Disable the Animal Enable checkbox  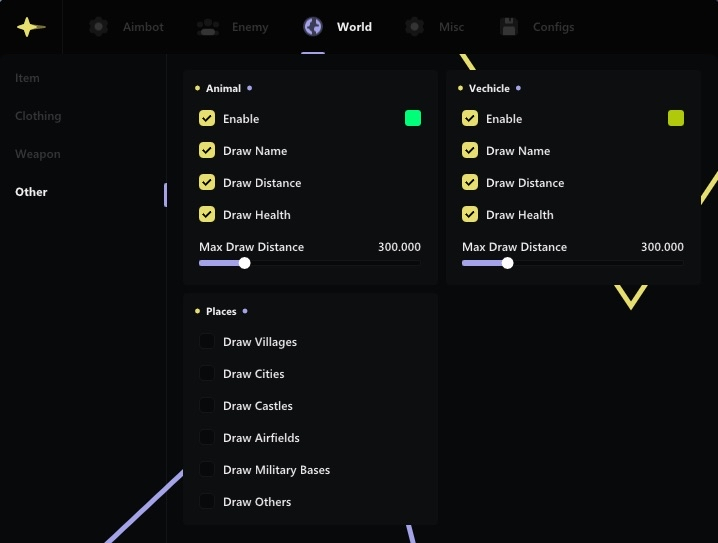(207, 119)
